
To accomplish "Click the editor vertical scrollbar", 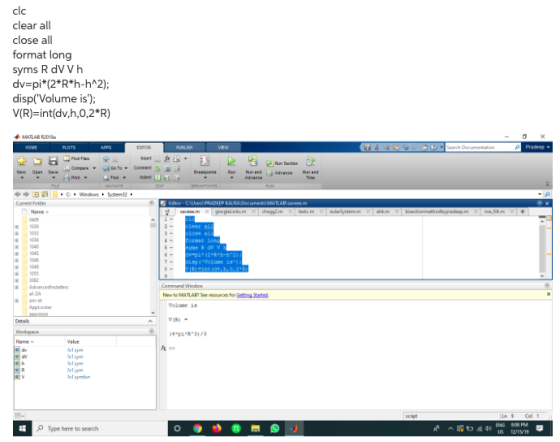I will coord(542,248).
